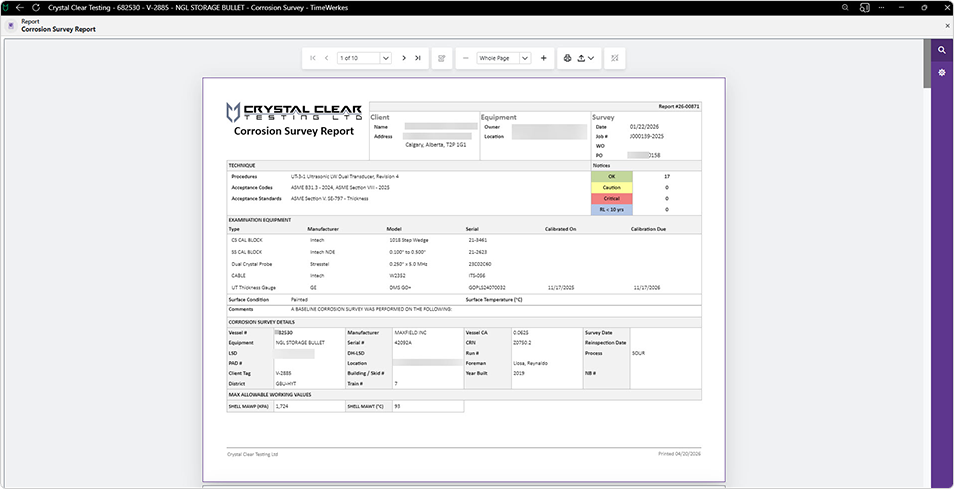Print the corrosion survey report
This screenshot has height=489, width=954.
(568, 58)
